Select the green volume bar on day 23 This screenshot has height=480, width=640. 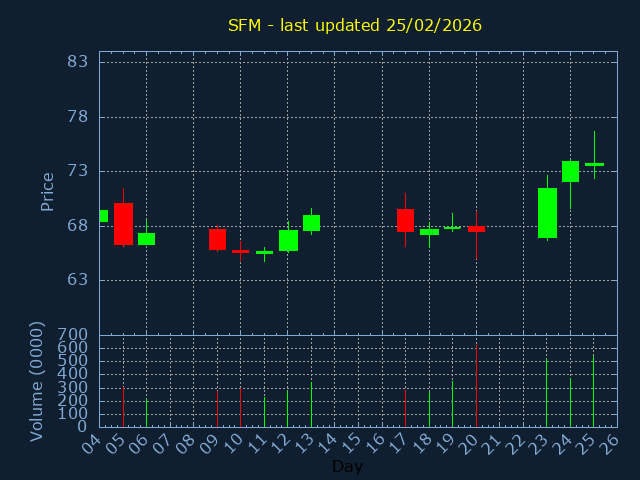[x=546, y=393]
